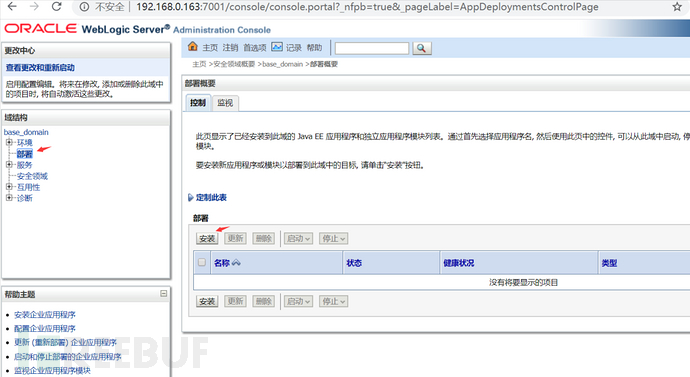The image size is (690, 377).
Task: Click the upper 更新 button
Action: 235,238
